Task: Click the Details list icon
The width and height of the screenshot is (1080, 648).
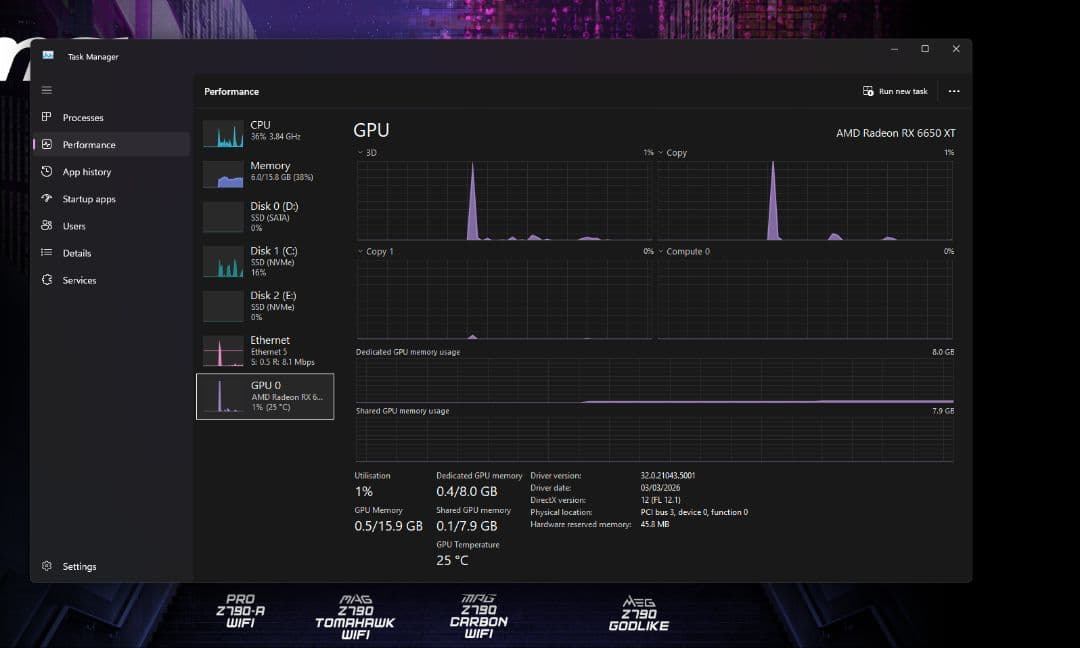Action: point(47,253)
